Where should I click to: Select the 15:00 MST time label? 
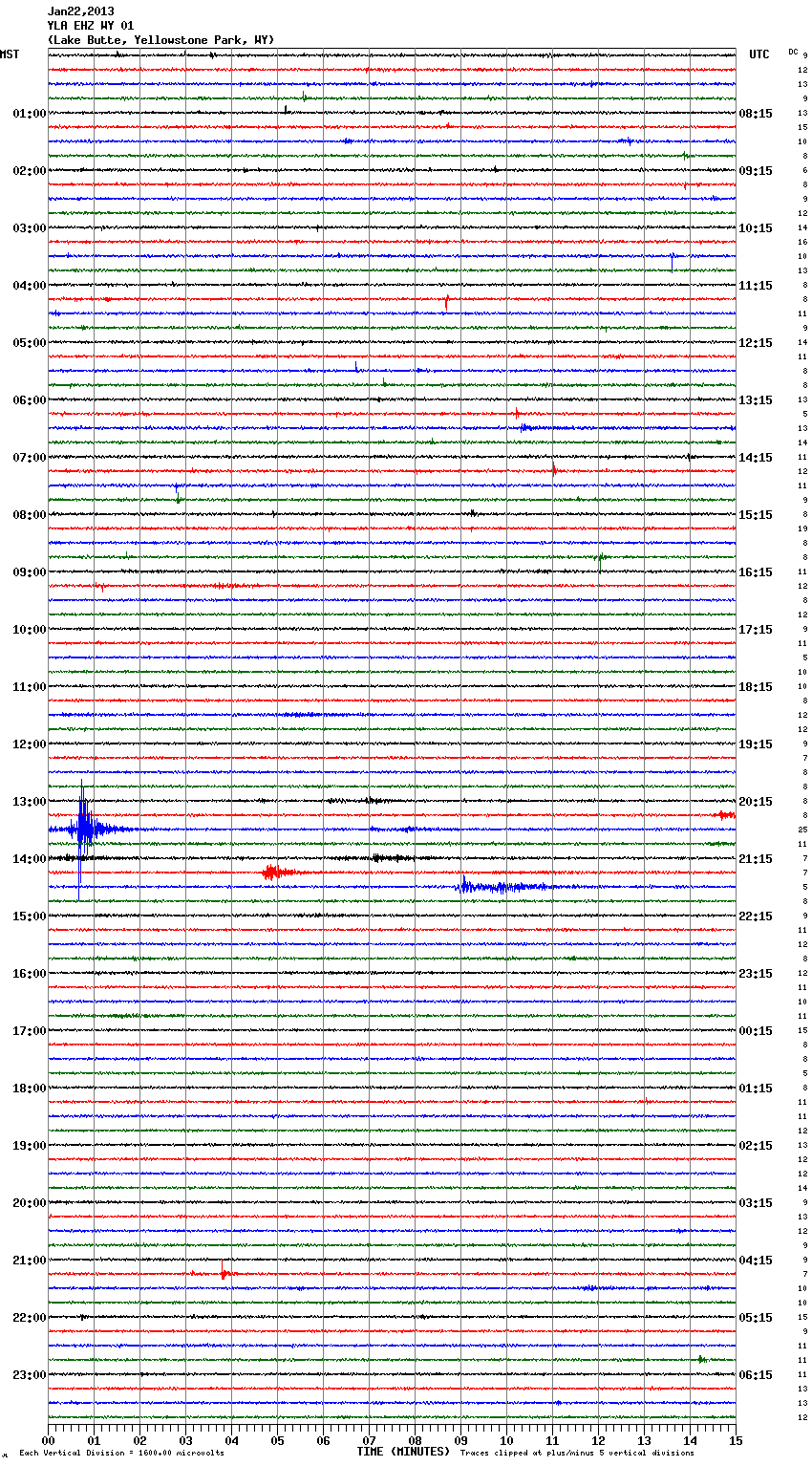click(x=30, y=916)
